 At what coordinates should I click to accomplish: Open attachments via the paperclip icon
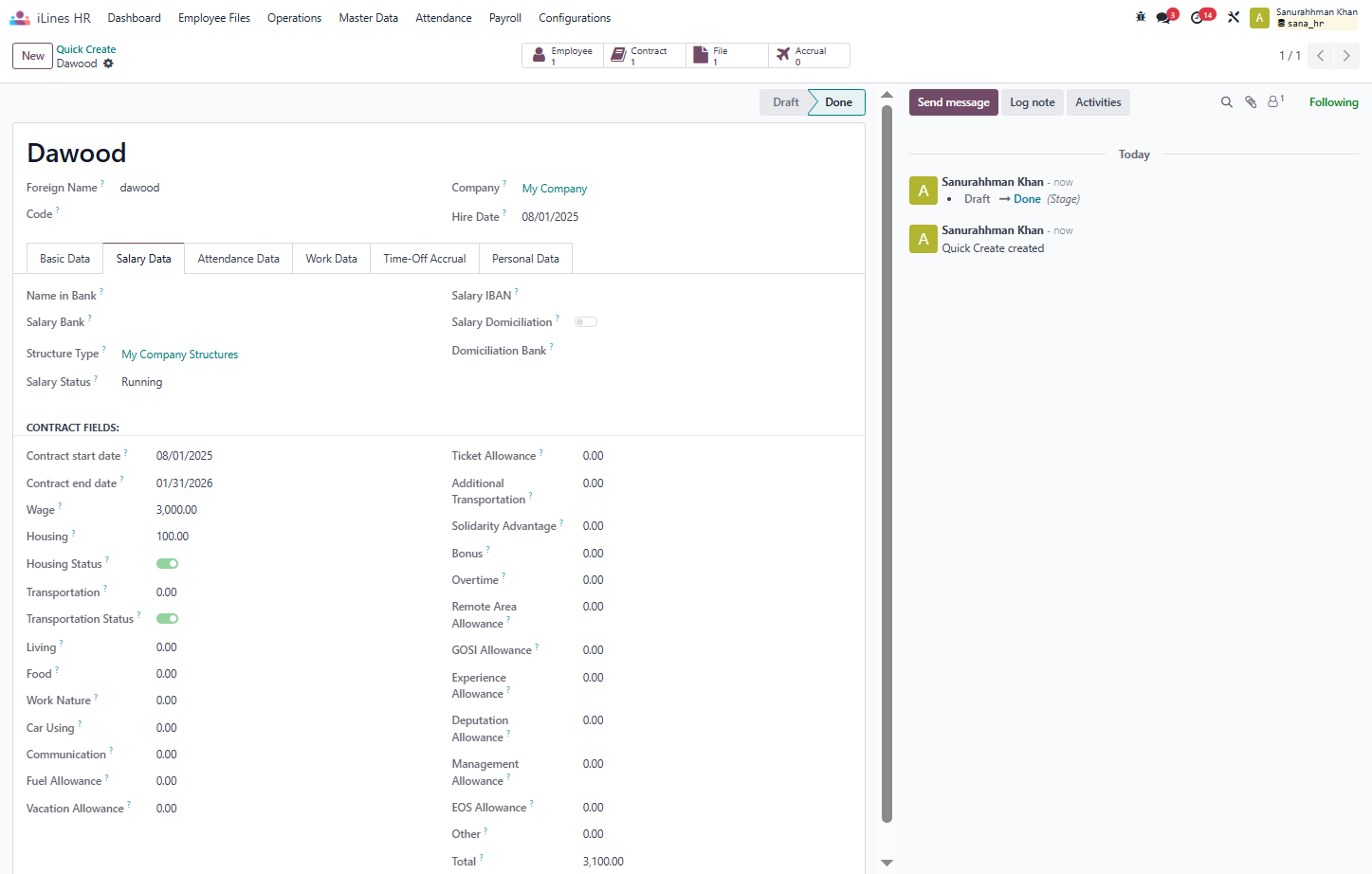pos(1251,102)
